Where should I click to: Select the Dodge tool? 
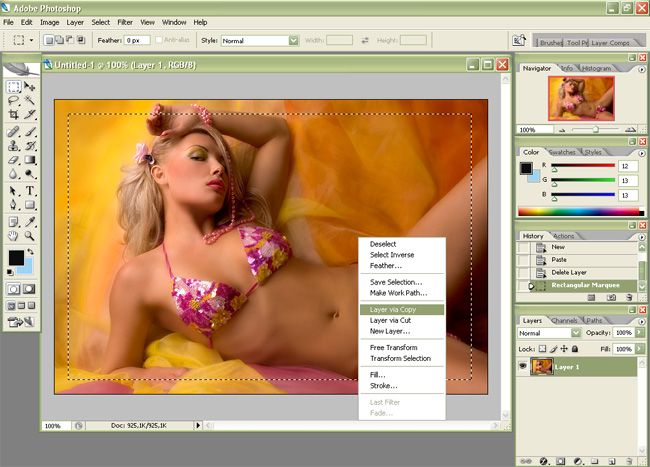(x=29, y=174)
